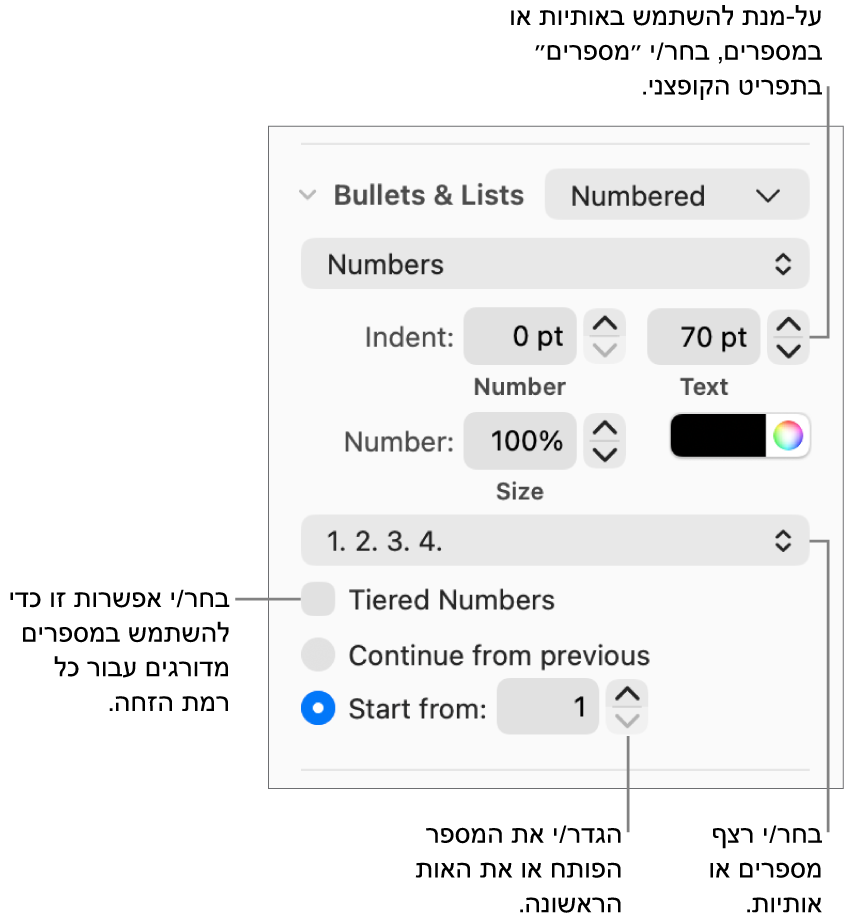The height and width of the screenshot is (918, 844).
Task: Select Continue from previous
Action: point(320,657)
